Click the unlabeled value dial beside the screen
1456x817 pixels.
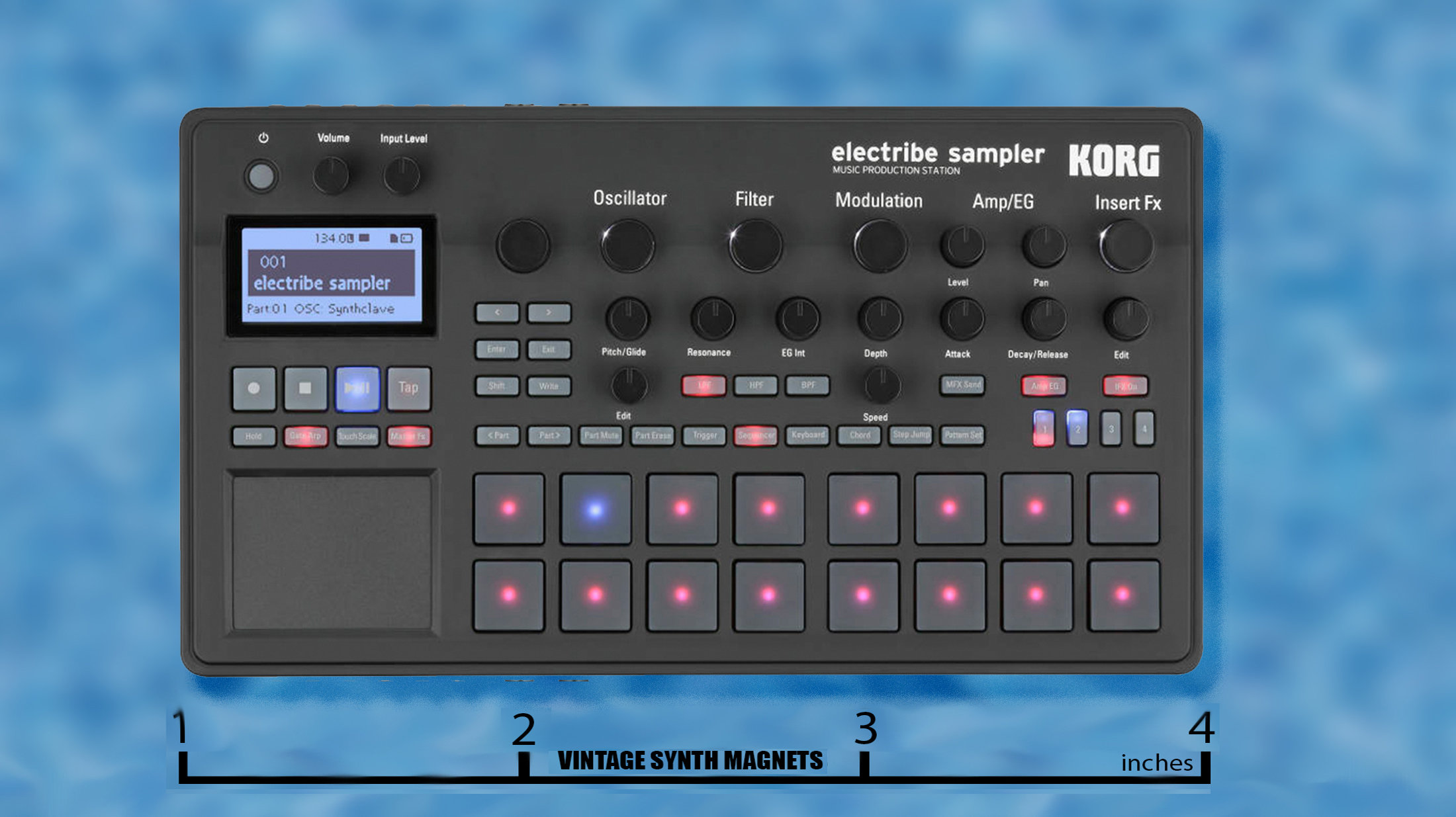click(522, 245)
